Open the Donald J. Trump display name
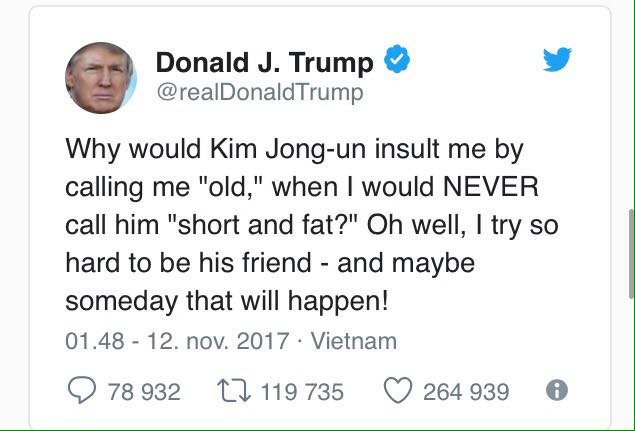 point(265,63)
